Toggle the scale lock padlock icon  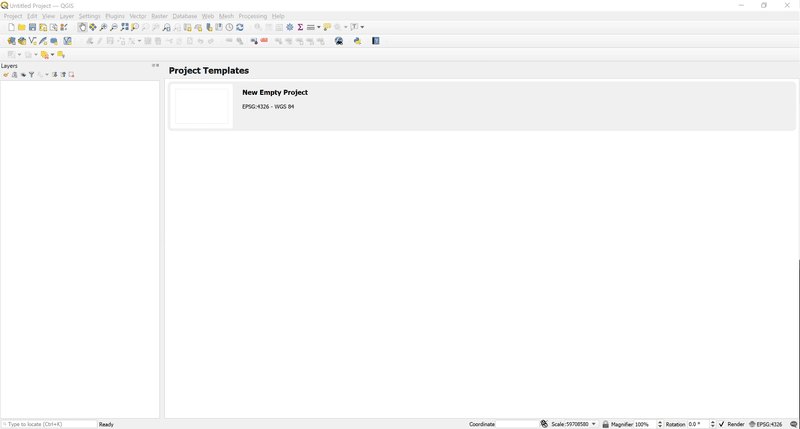[606, 424]
